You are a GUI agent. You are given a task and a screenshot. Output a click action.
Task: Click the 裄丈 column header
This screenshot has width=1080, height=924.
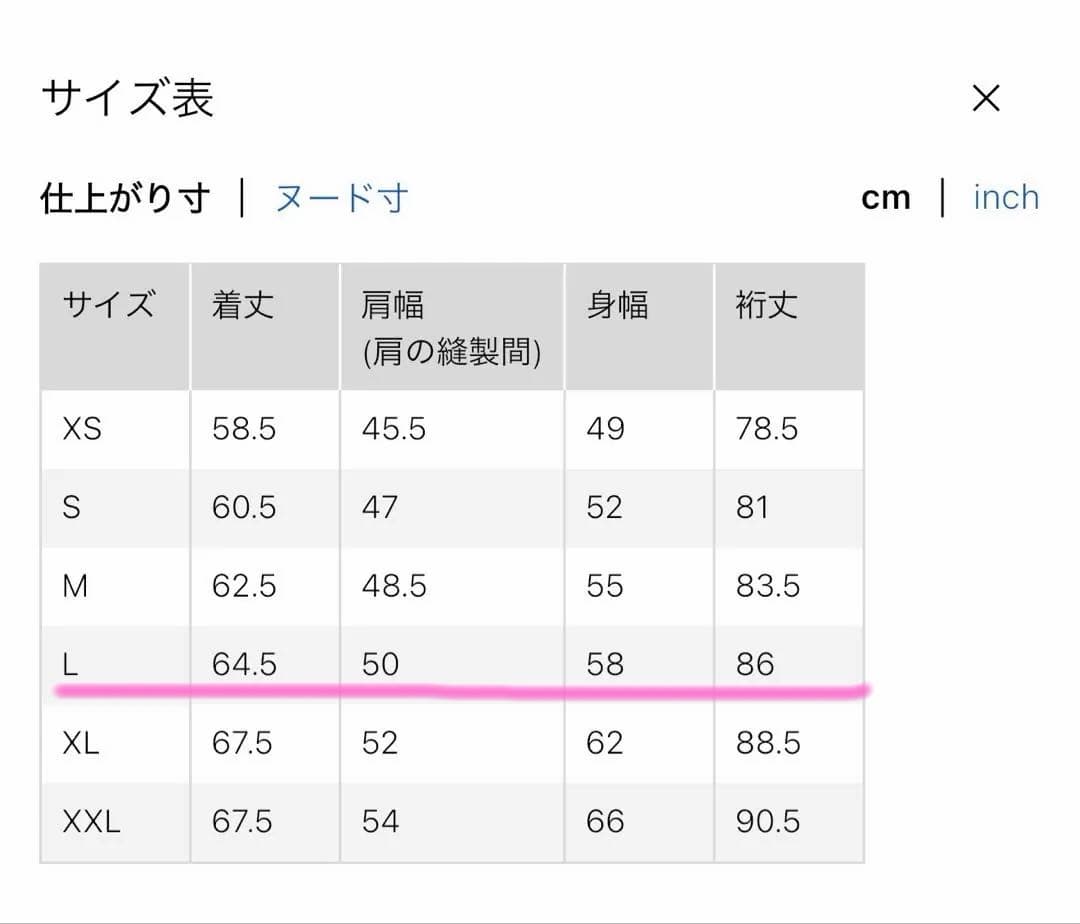pyautogui.click(x=765, y=307)
